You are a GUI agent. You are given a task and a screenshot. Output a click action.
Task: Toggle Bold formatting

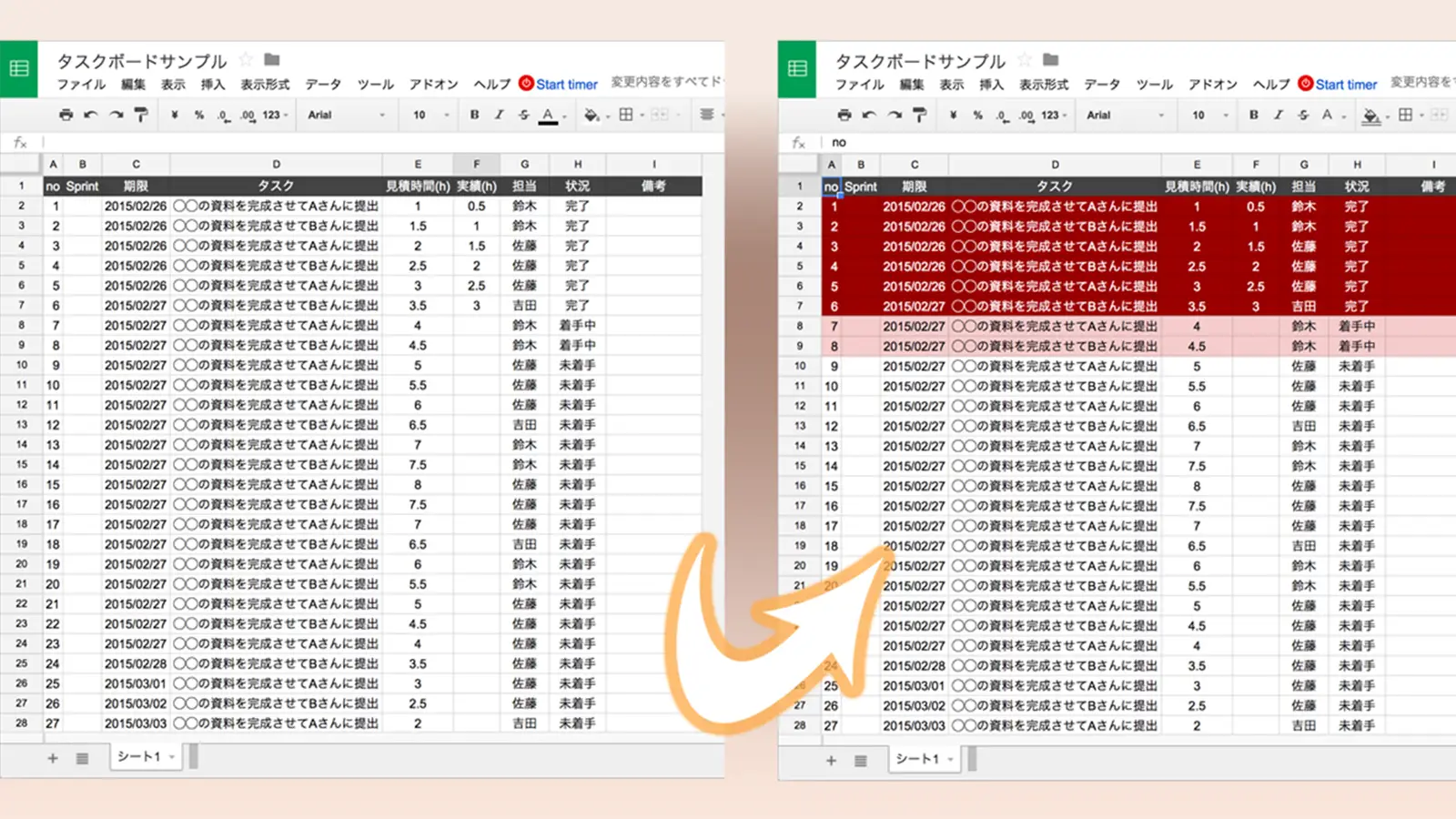pyautogui.click(x=473, y=115)
